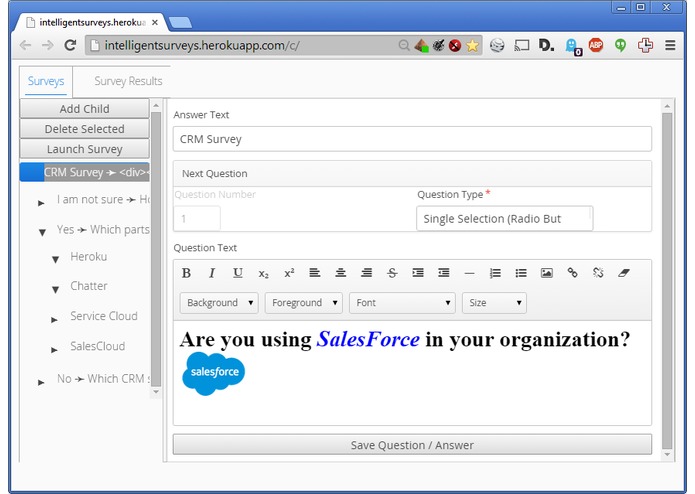The image size is (695, 494).
Task: Click the indent icon in the editor toolbar
Action: point(418,273)
